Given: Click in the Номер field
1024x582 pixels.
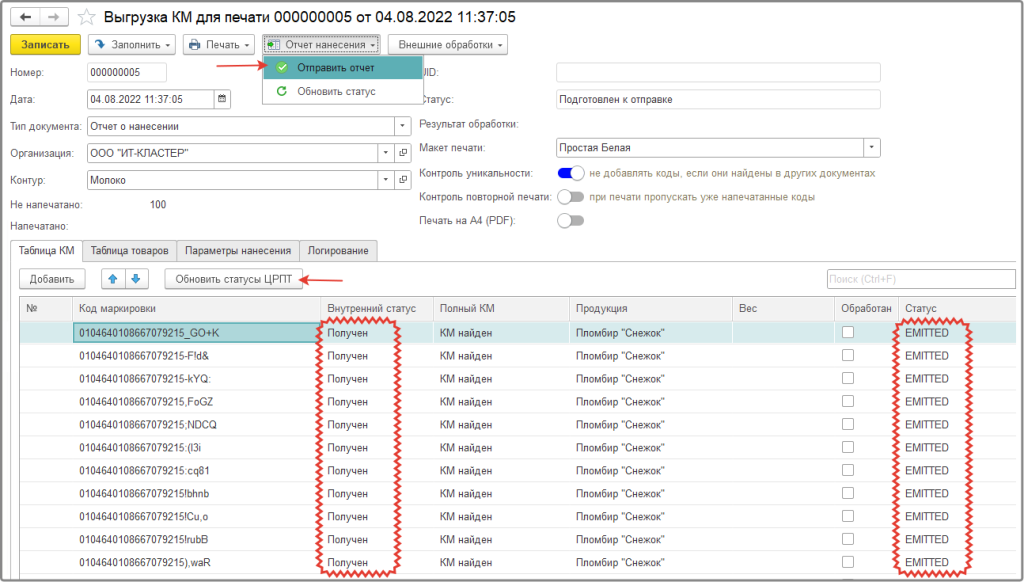Looking at the screenshot, I should [127, 73].
